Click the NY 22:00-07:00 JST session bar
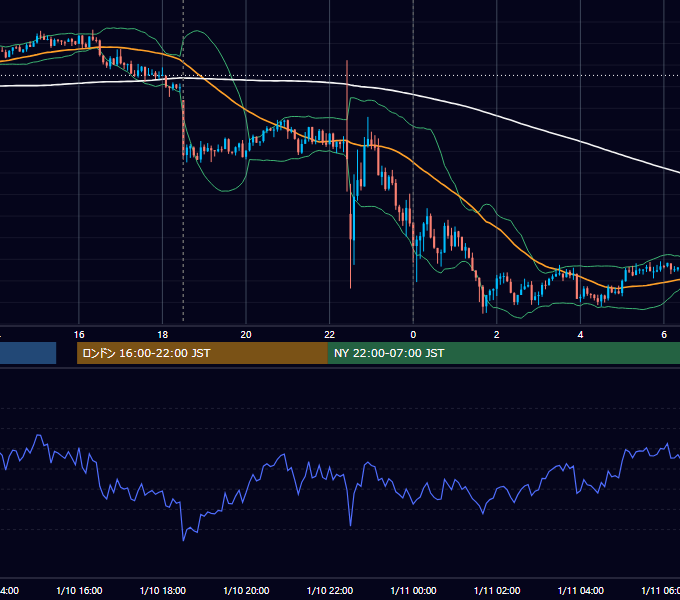This screenshot has height=600, width=680. [503, 353]
